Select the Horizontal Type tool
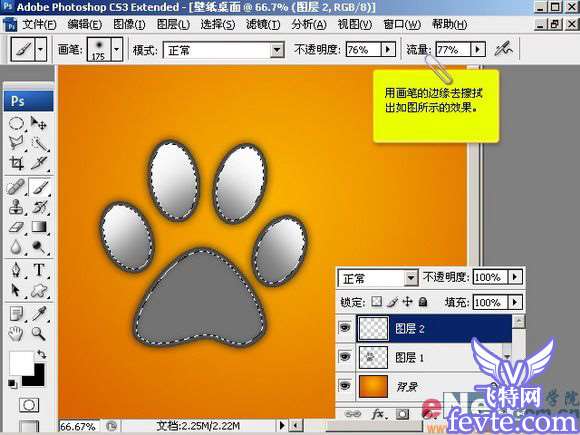Screen dimensions: 580x435 pos(39,270)
